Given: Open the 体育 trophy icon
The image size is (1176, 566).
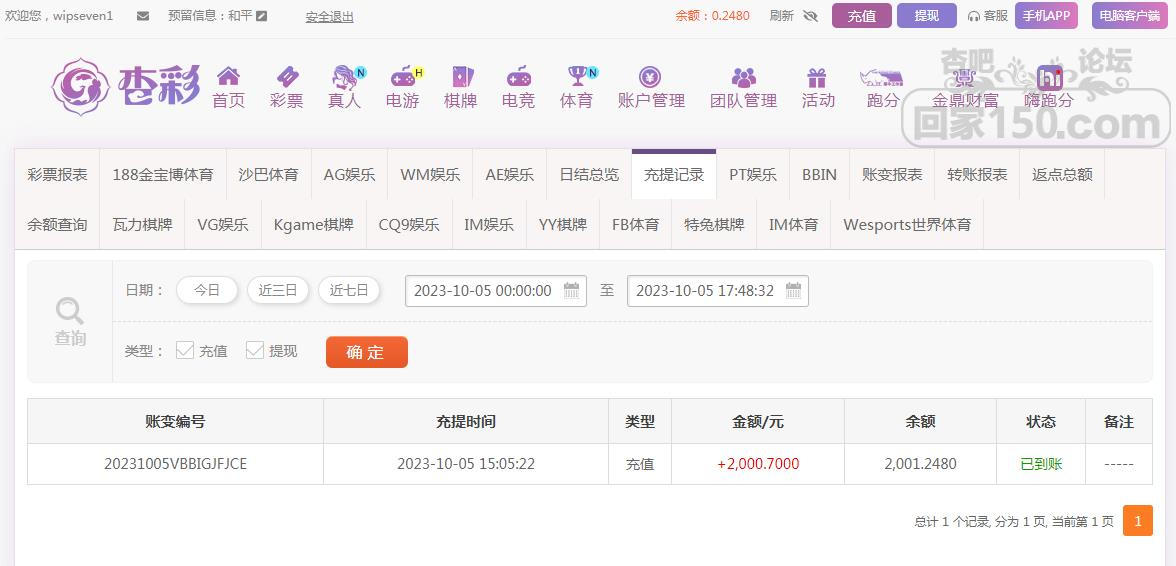Looking at the screenshot, I should (x=577, y=76).
